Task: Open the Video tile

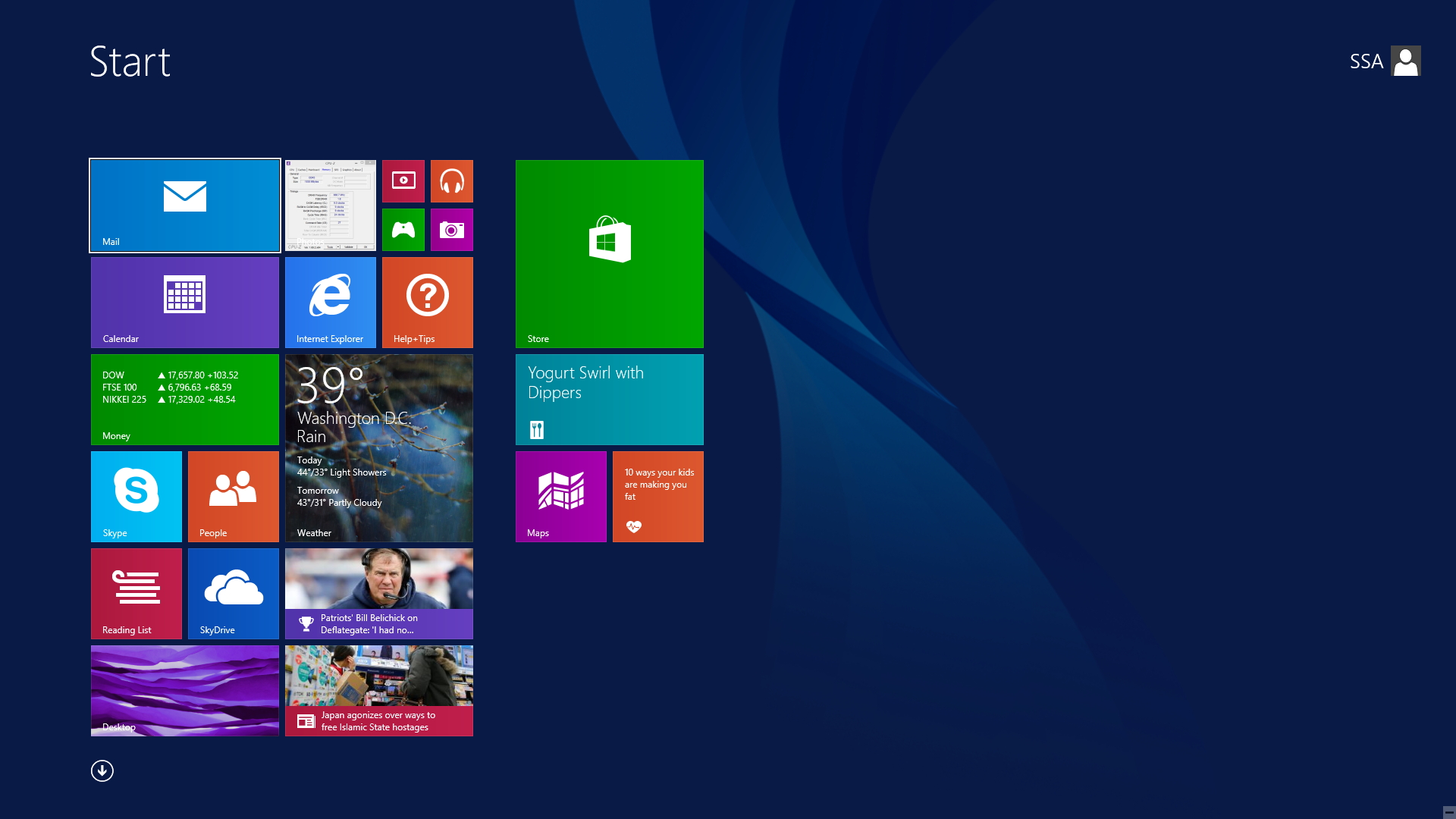Action: click(x=403, y=181)
